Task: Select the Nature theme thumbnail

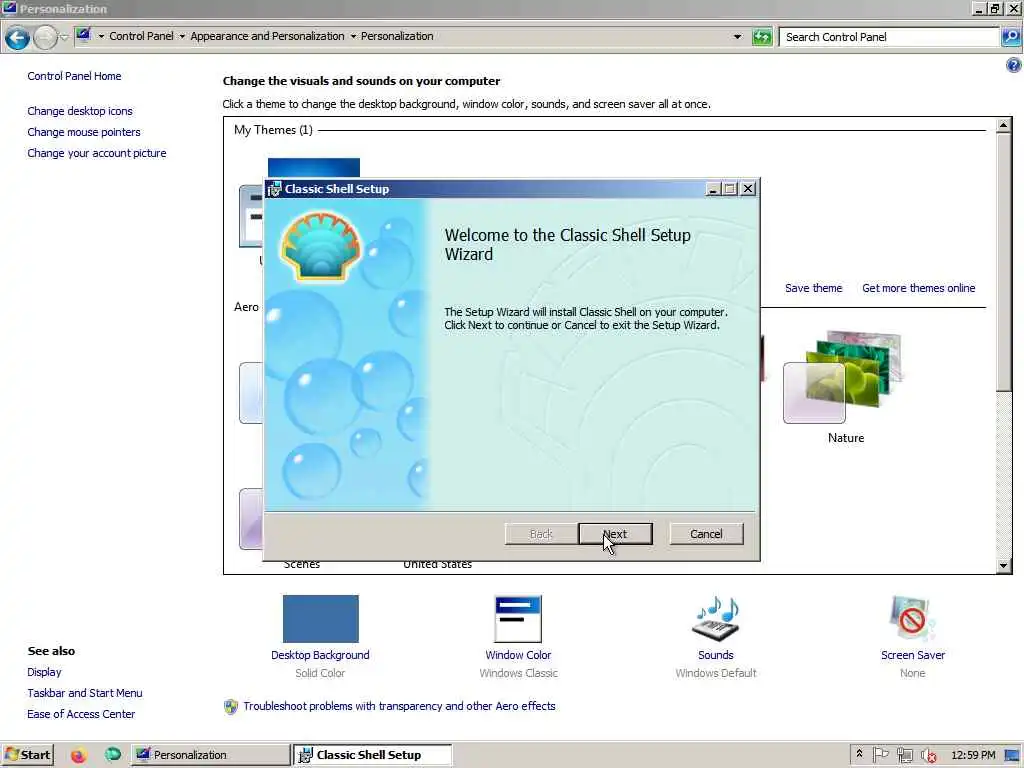Action: pos(843,377)
